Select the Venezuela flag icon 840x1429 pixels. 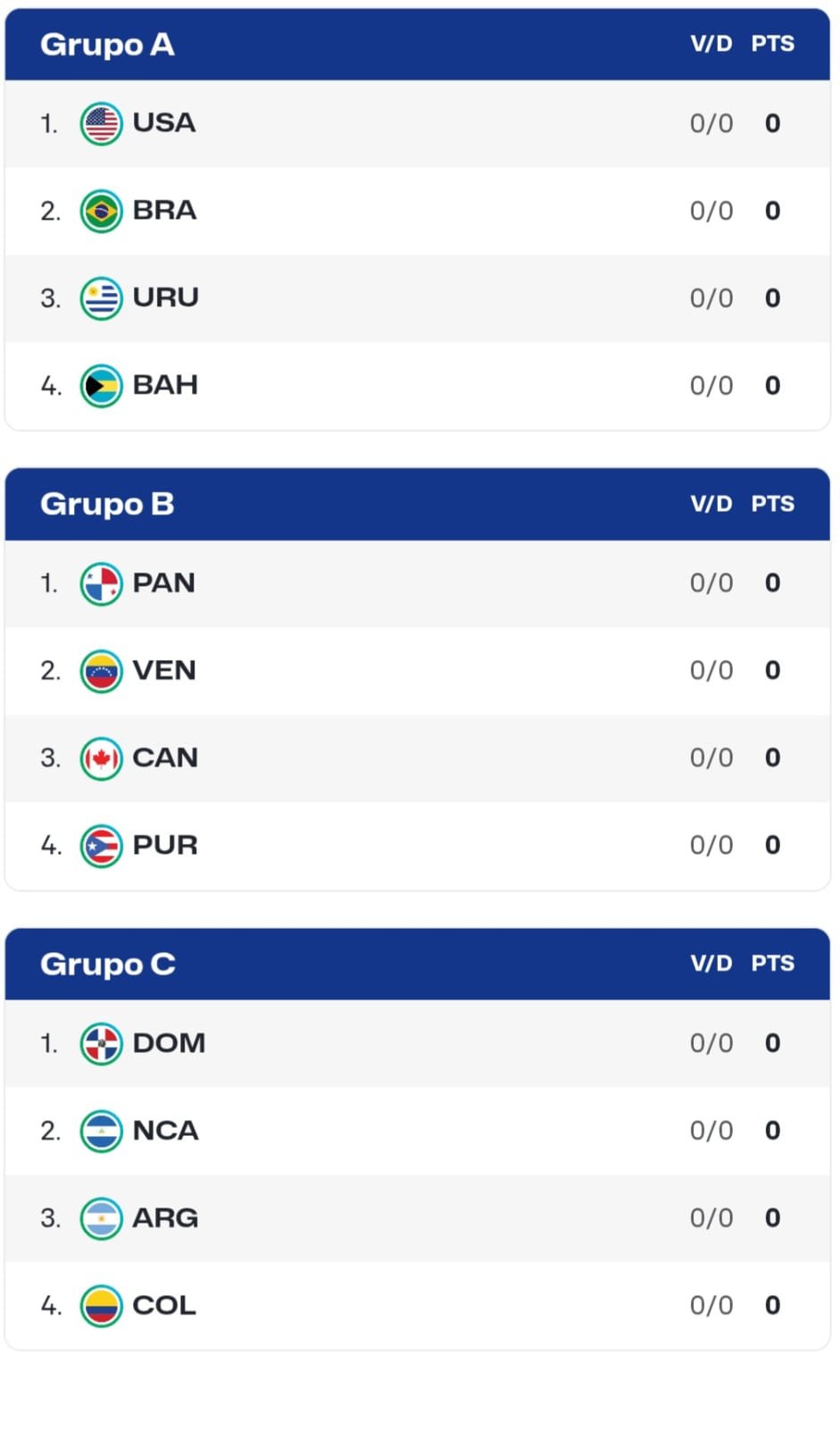point(101,672)
